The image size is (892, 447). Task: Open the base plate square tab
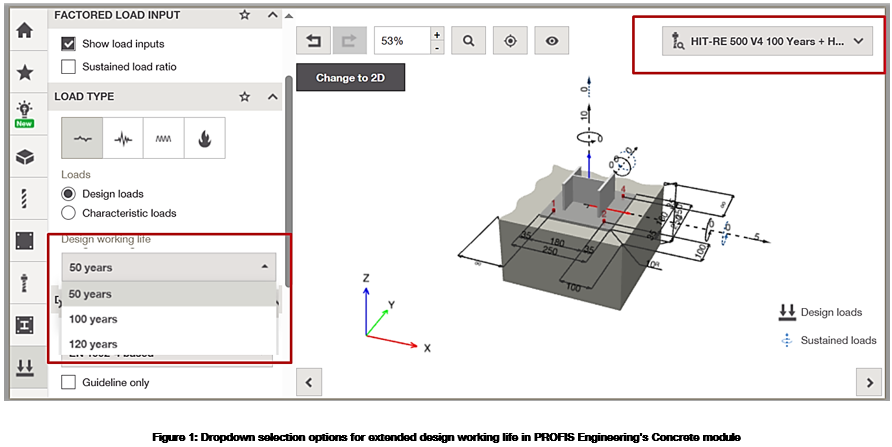tap(24, 241)
